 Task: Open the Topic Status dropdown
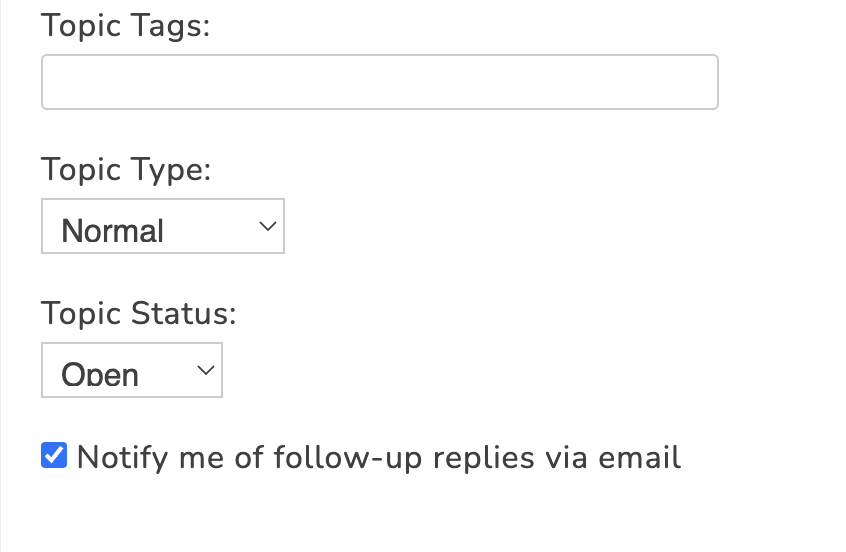click(x=131, y=370)
